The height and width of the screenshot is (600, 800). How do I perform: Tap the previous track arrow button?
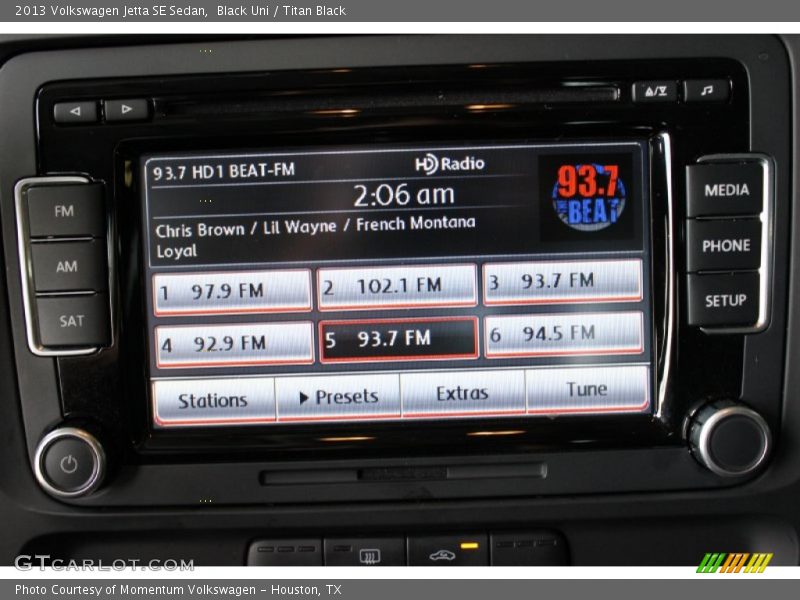coord(75,111)
